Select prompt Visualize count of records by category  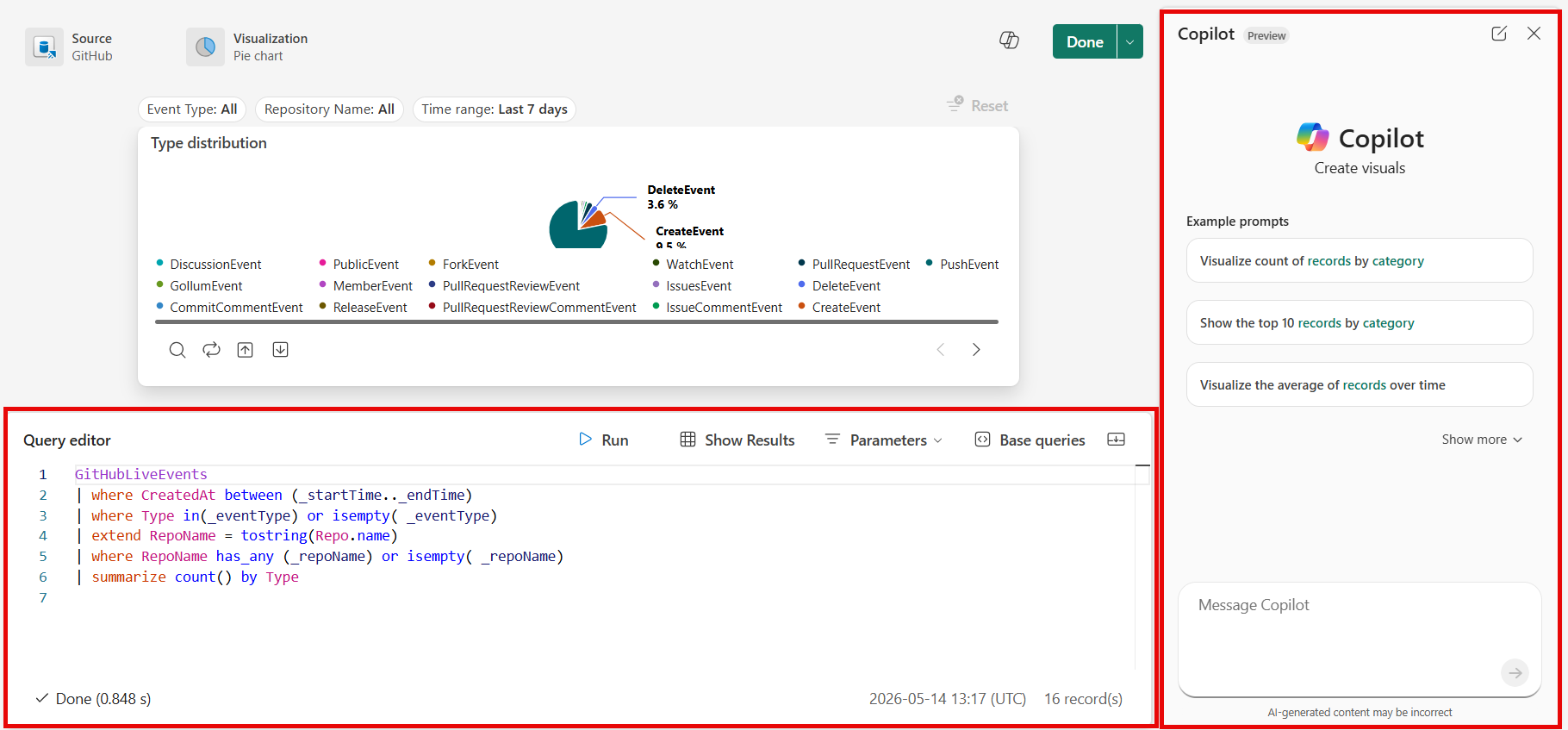(x=1360, y=260)
